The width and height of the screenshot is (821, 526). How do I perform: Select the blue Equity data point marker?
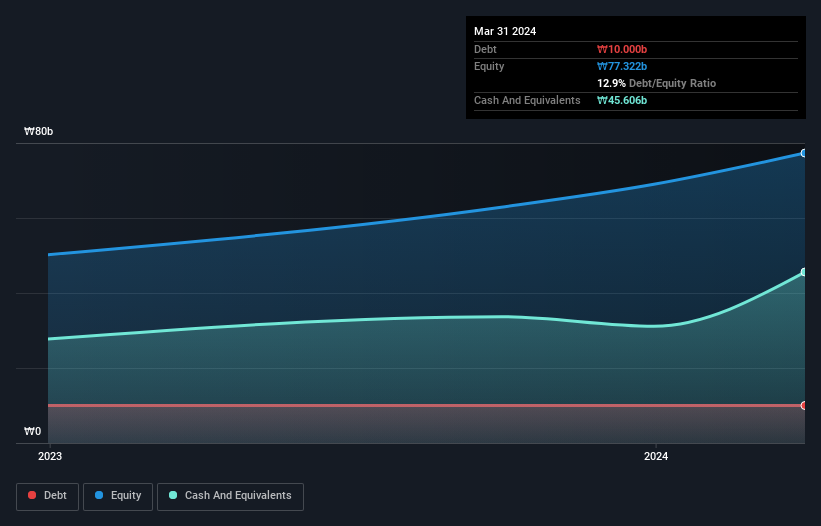coord(804,153)
